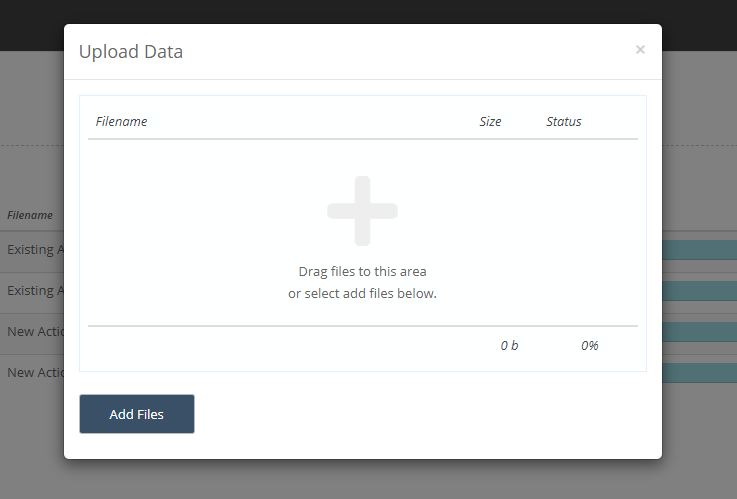Viewport: 737px width, 499px height.
Task: Click the large plus icon in drop area
Action: tap(362, 211)
